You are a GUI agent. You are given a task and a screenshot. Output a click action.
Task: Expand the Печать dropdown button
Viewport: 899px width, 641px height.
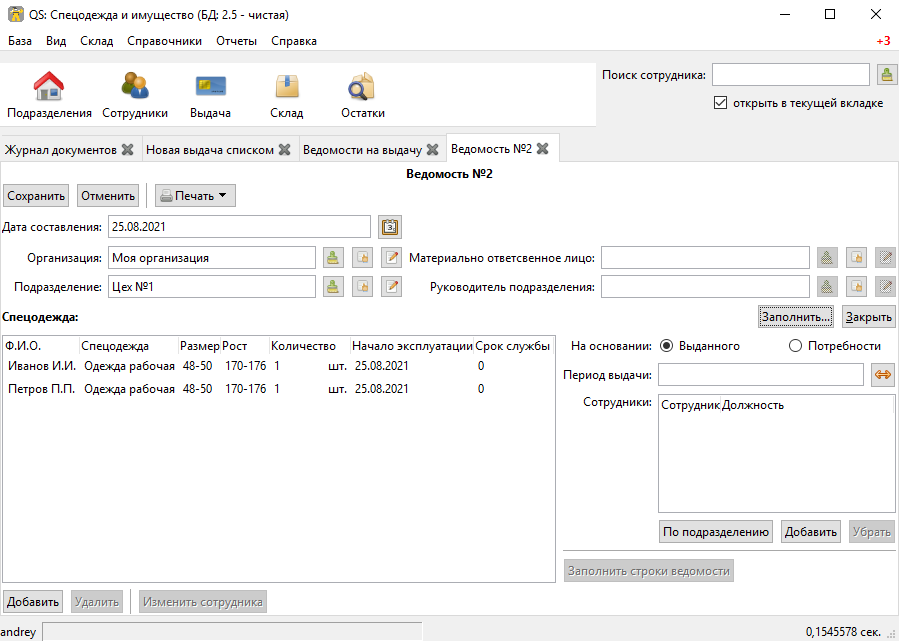coord(195,196)
